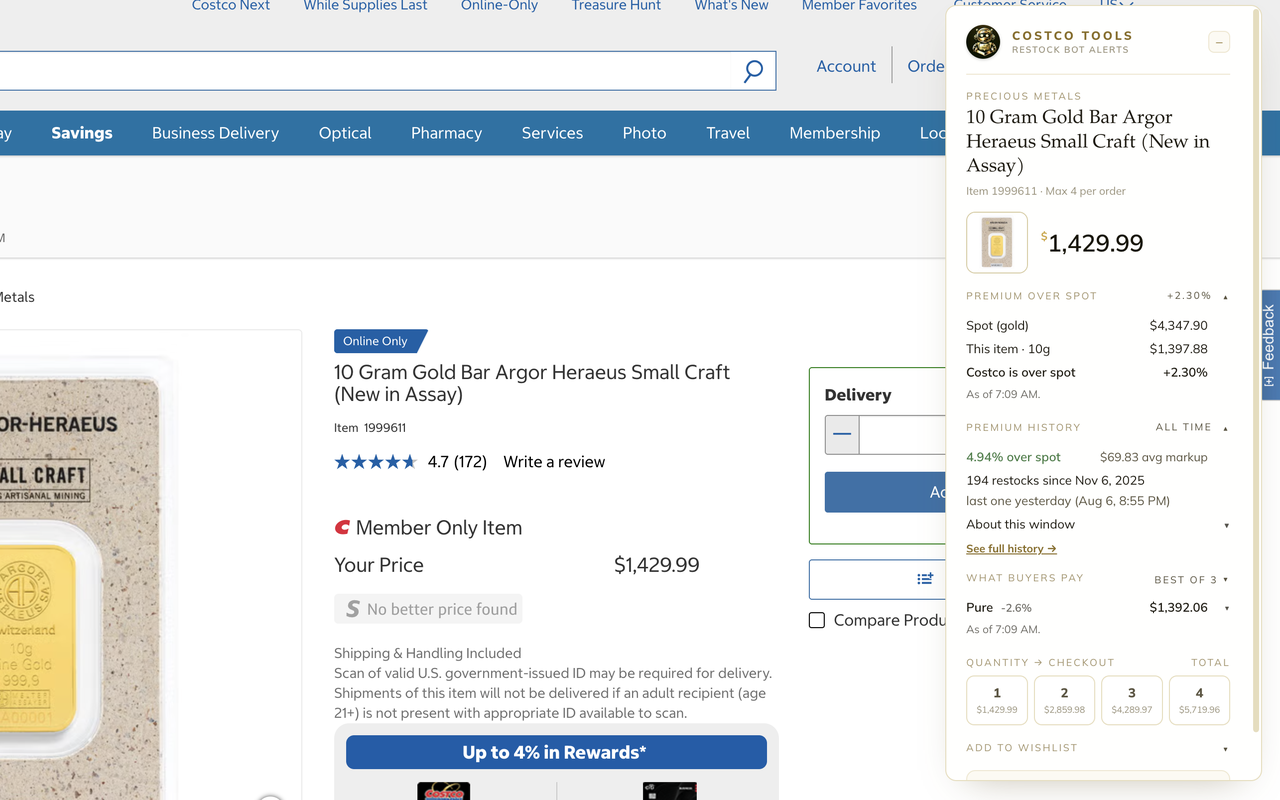1280x800 pixels.
Task: Open the While Supplies Last link
Action: click(x=365, y=6)
